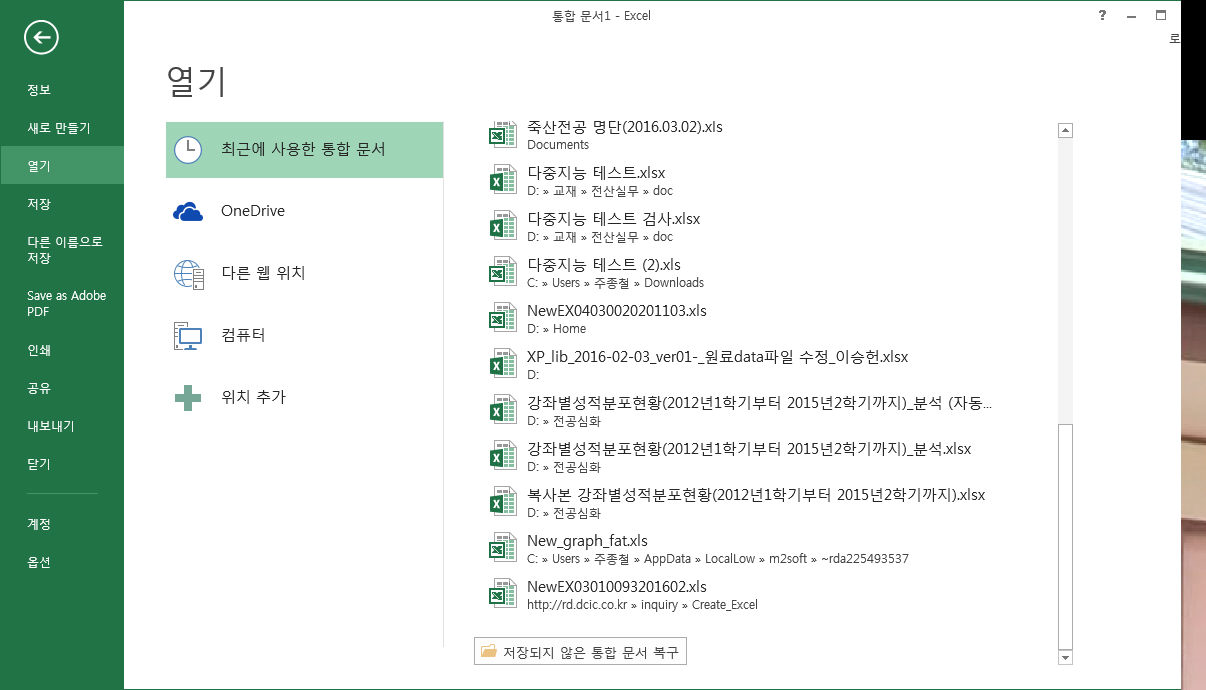Select 새로 만들기 in the sidebar

pyautogui.click(x=62, y=128)
